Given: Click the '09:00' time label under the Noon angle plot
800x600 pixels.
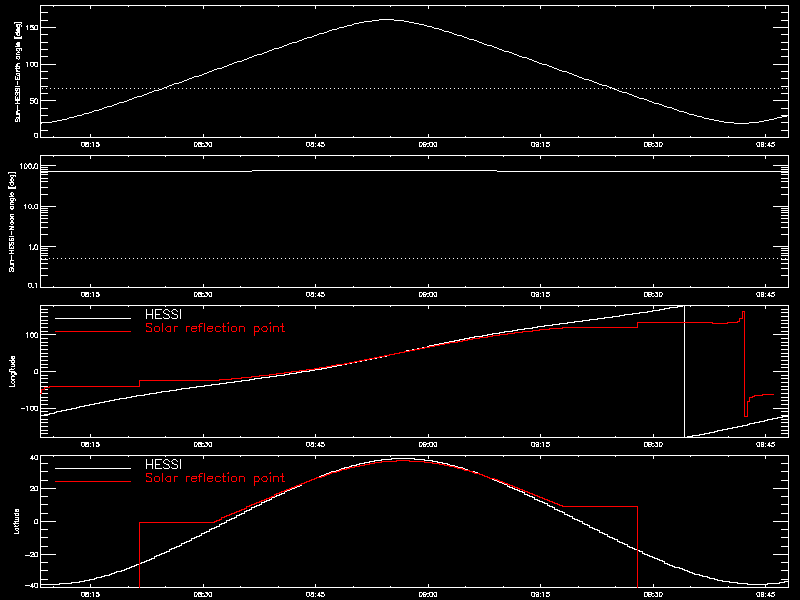Looking at the screenshot, I should (x=428, y=294).
